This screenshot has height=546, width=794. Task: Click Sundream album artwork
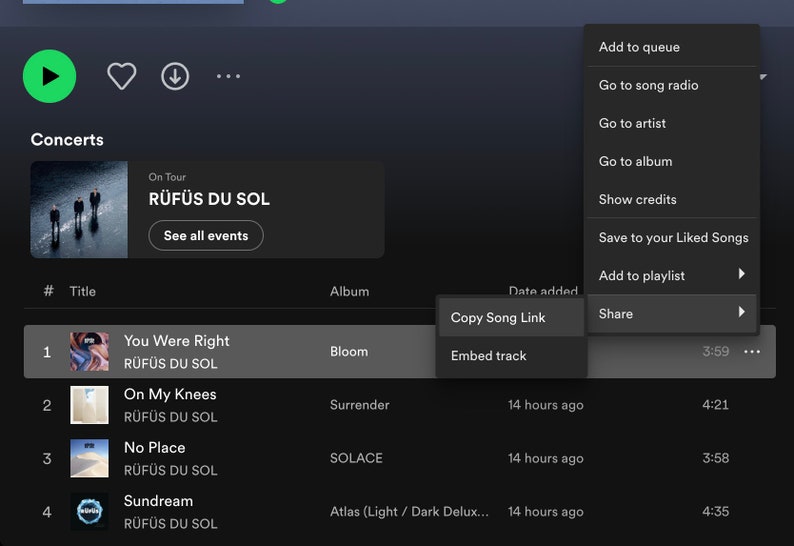(x=89, y=511)
